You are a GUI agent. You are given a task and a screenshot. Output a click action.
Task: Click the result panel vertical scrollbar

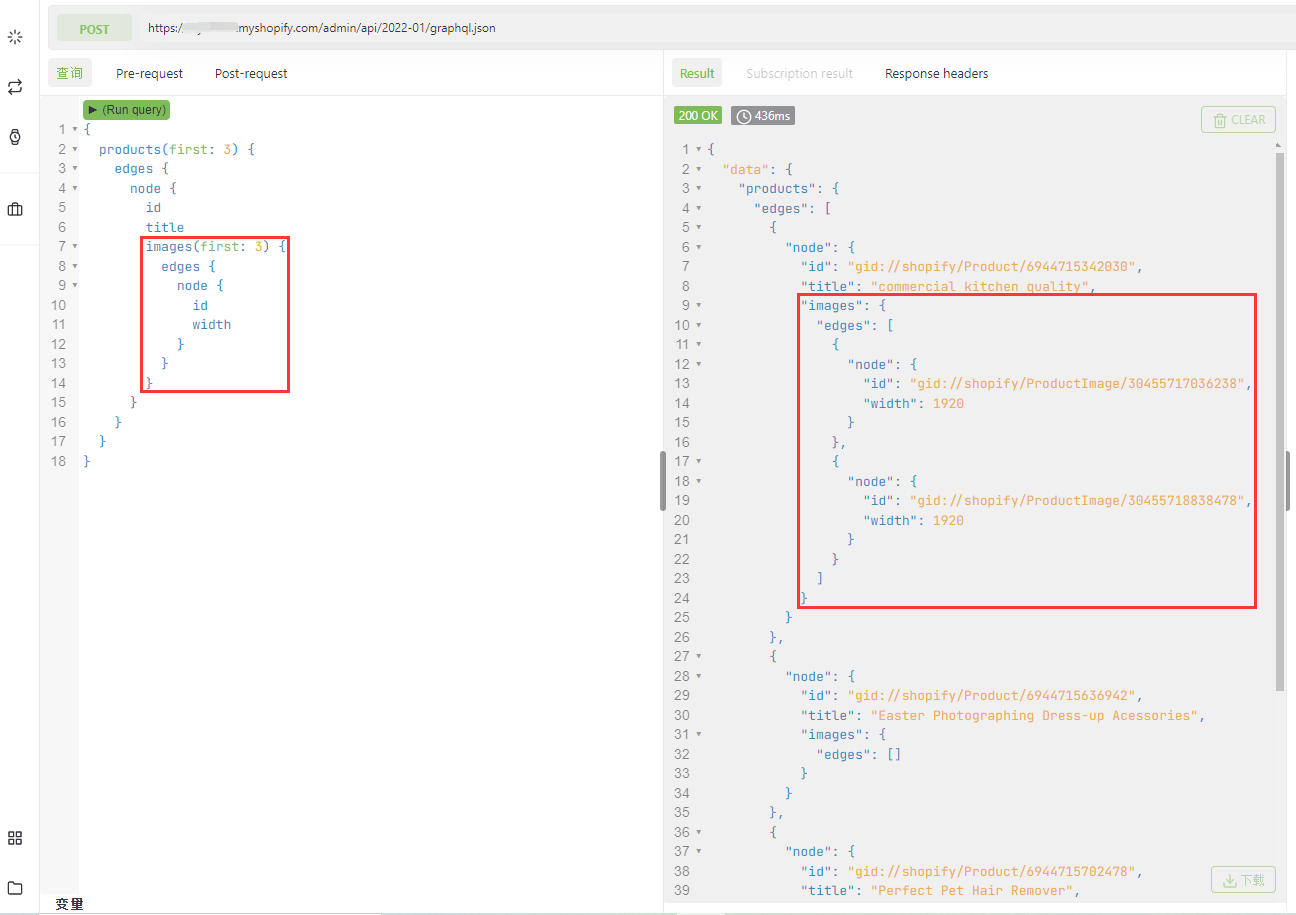point(1279,420)
